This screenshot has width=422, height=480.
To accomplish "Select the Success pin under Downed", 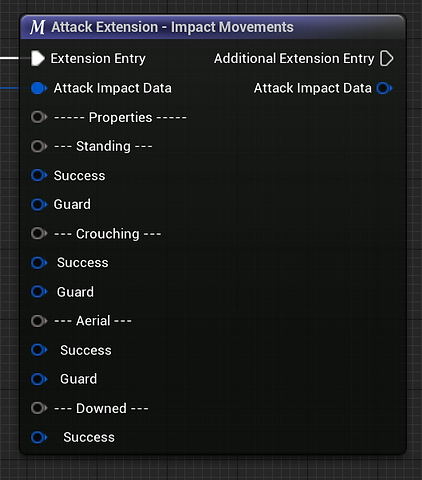I will click(39, 437).
